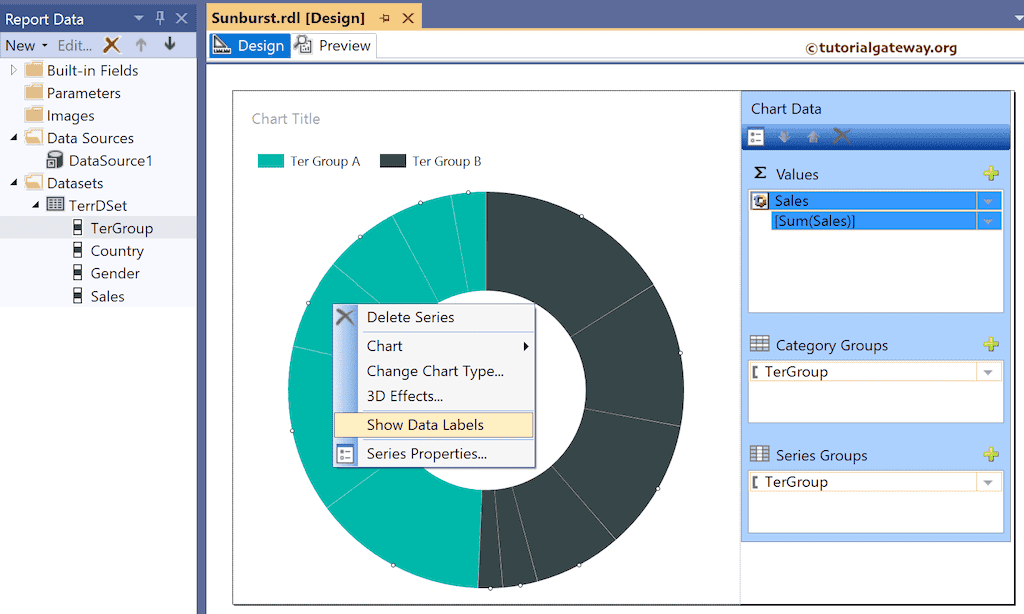
Task: Add a new value with the green plus icon
Action: 991,173
